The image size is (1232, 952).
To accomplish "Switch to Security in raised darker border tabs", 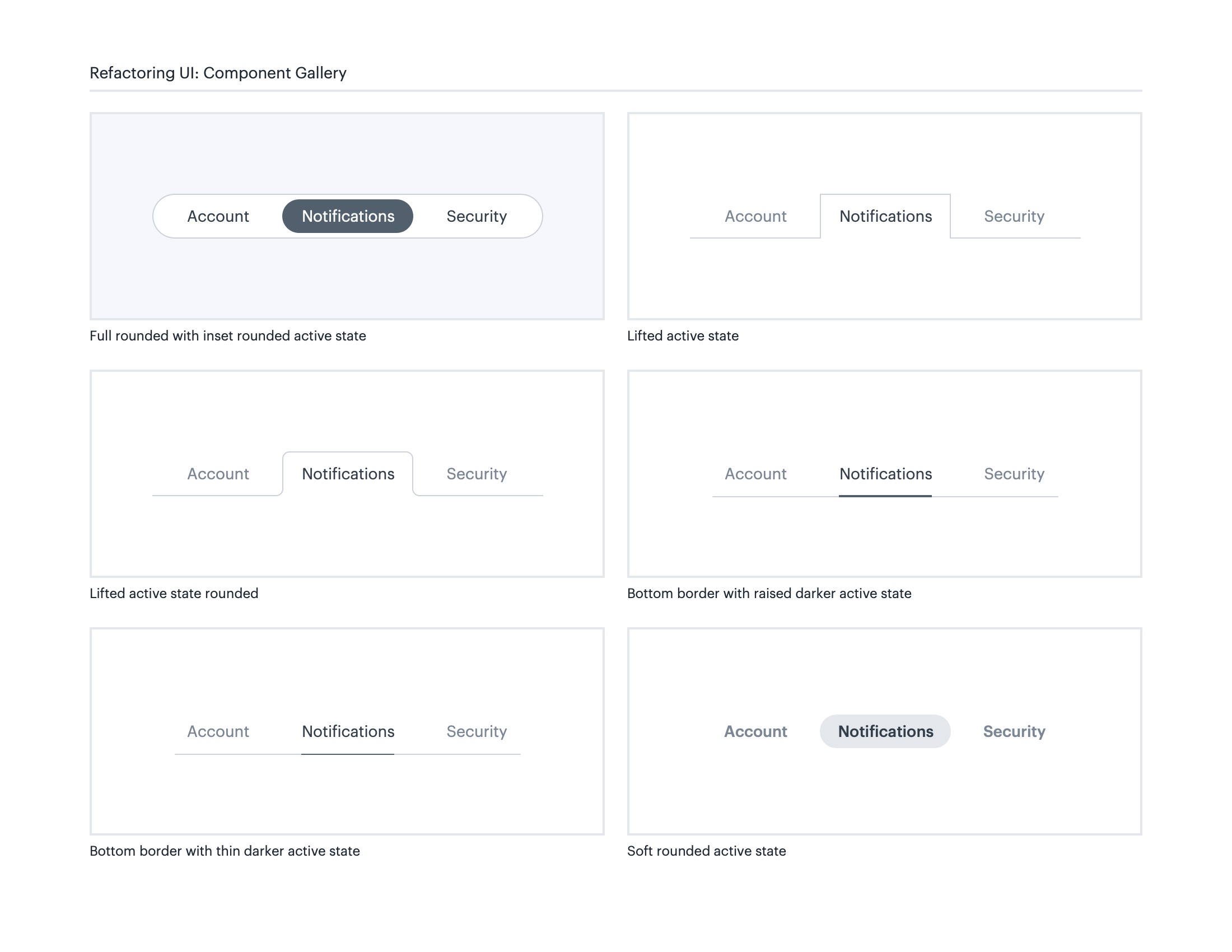I will click(1014, 474).
